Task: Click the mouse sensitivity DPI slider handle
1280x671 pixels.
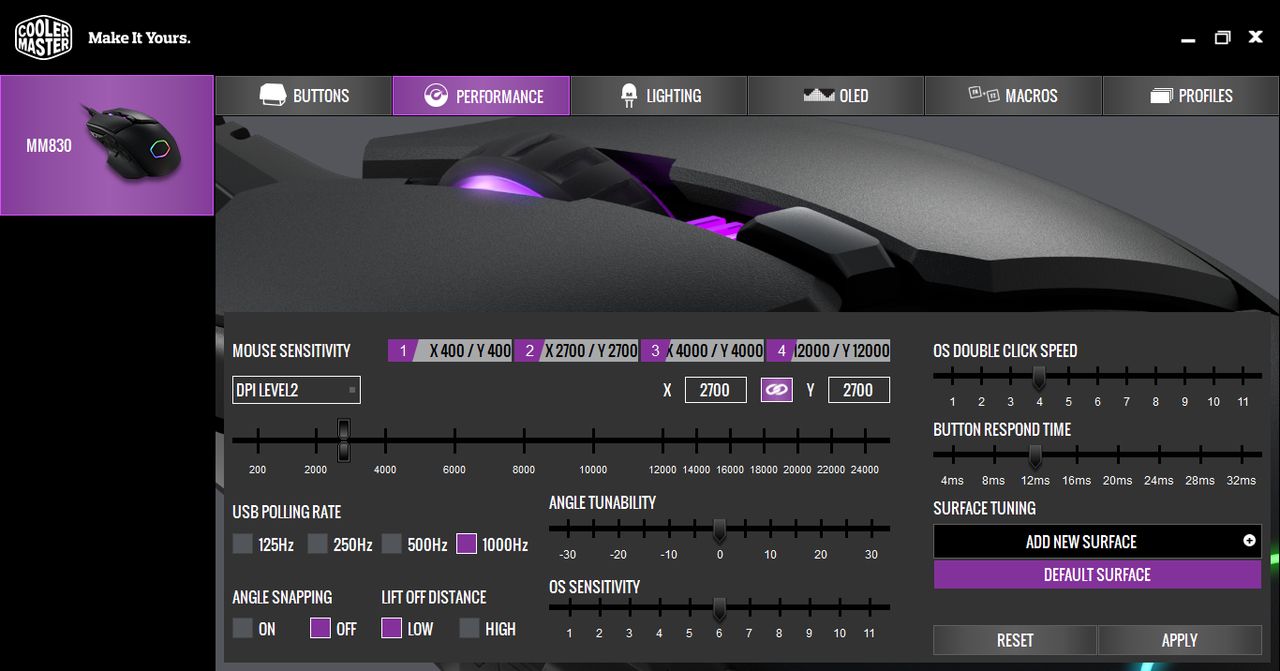Action: [344, 440]
